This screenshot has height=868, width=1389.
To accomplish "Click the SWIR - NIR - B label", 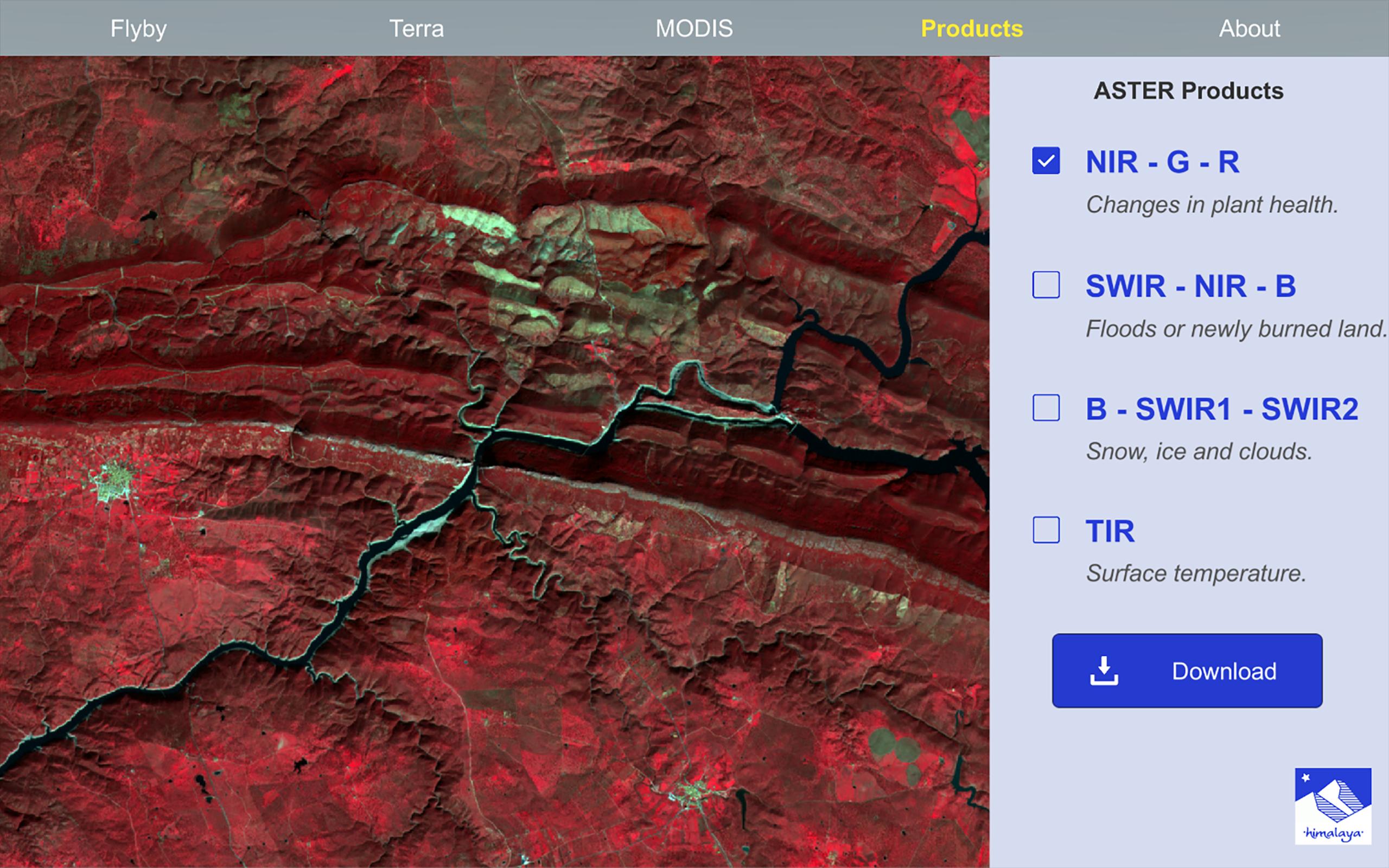I will coord(1190,286).
